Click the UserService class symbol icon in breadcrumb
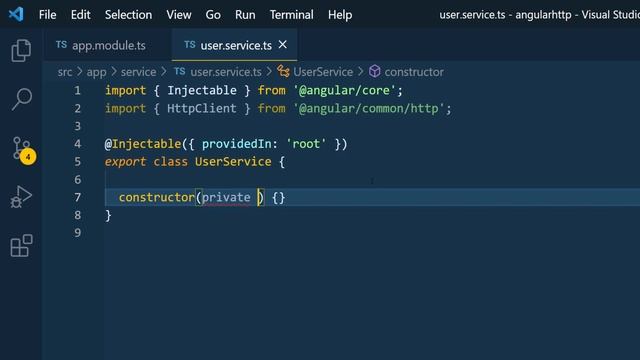Viewport: 640px width, 360px height. pyautogui.click(x=283, y=71)
